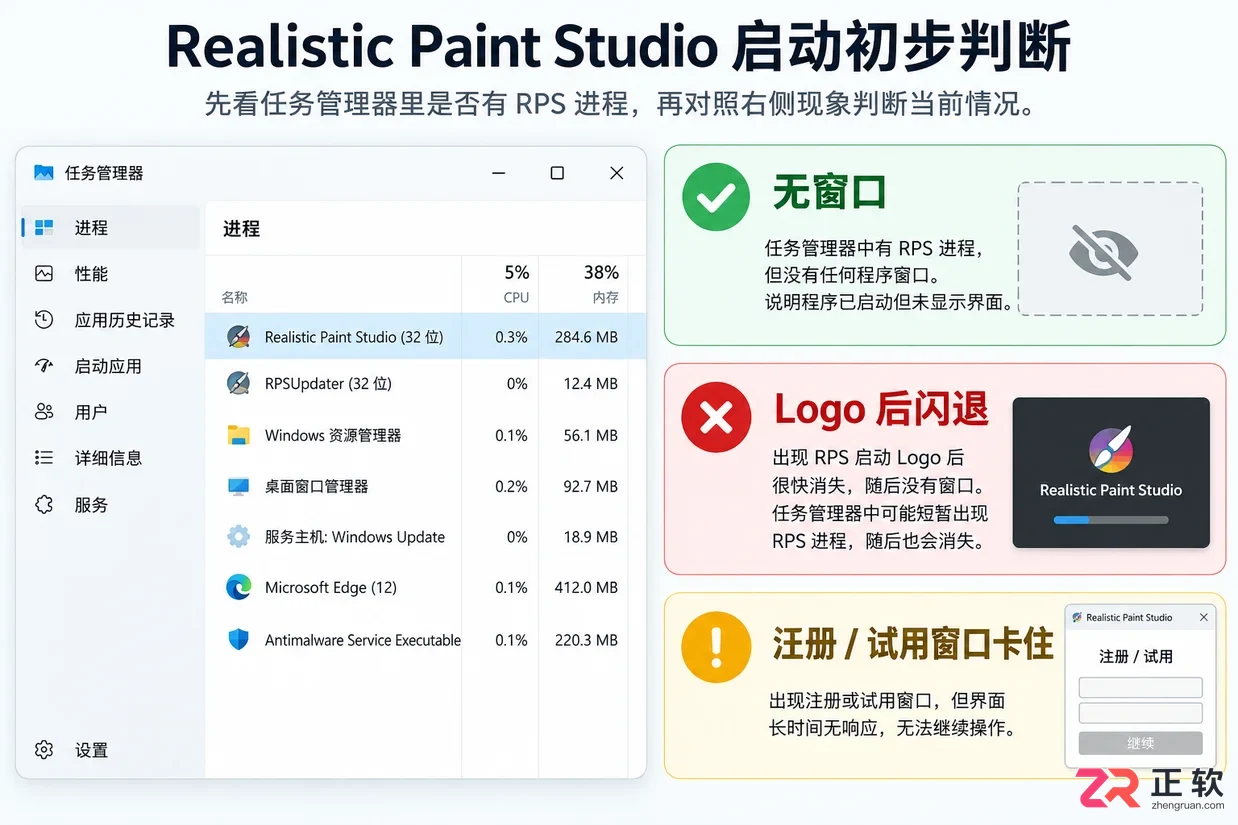Click the splash screen loading progress bar
Image resolution: width=1238 pixels, height=825 pixels.
point(1111,520)
